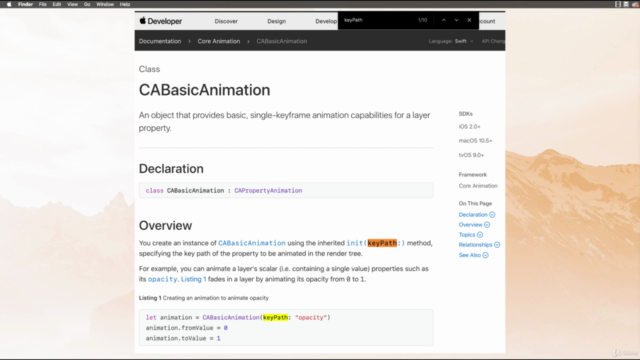Click the Apple Developer logo
640x360 pixels.
[x=160, y=21]
